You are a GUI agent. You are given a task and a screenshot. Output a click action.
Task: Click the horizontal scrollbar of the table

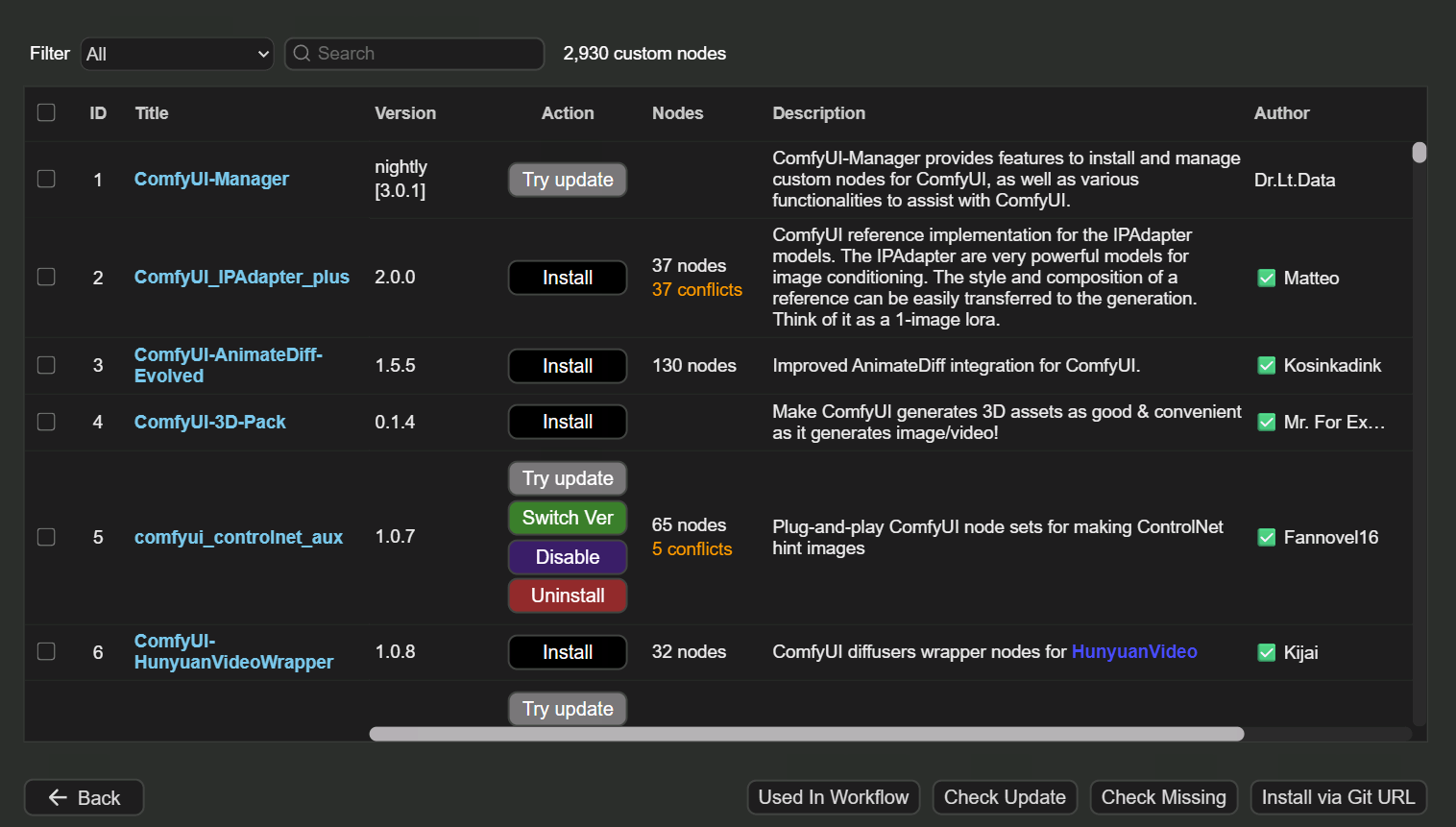click(x=807, y=734)
